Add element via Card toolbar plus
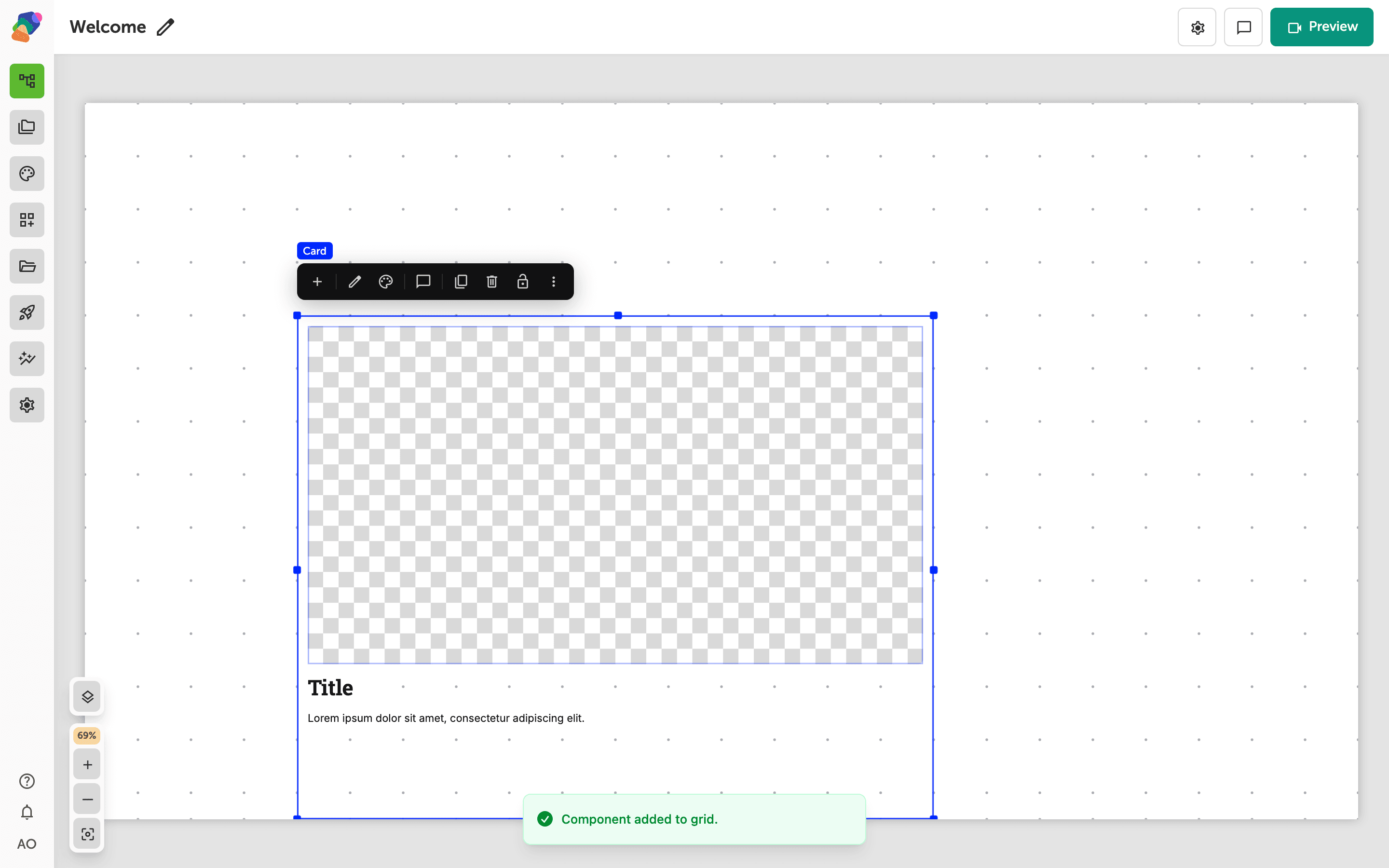 pyautogui.click(x=317, y=281)
